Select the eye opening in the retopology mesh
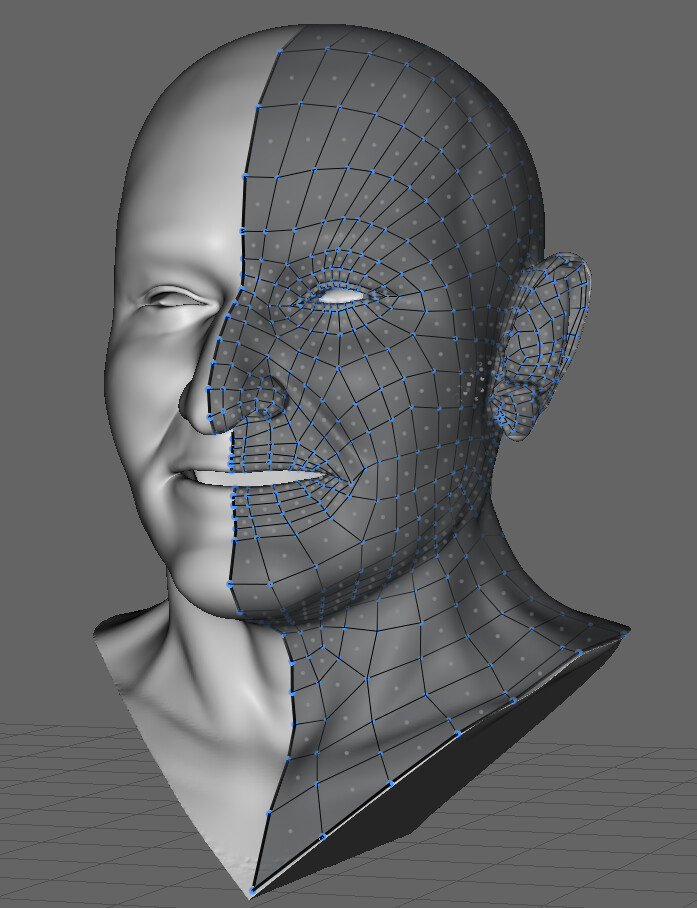 (340, 296)
